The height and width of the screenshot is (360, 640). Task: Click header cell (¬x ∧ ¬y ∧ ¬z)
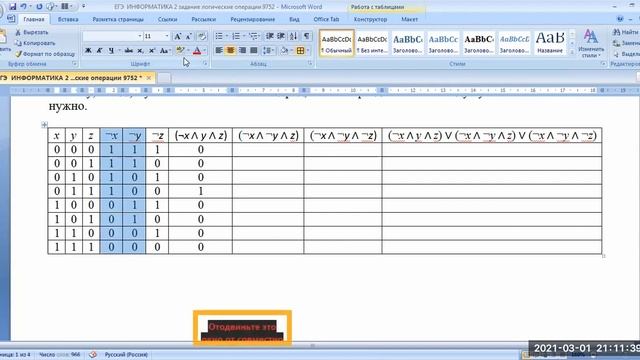pyautogui.click(x=343, y=136)
